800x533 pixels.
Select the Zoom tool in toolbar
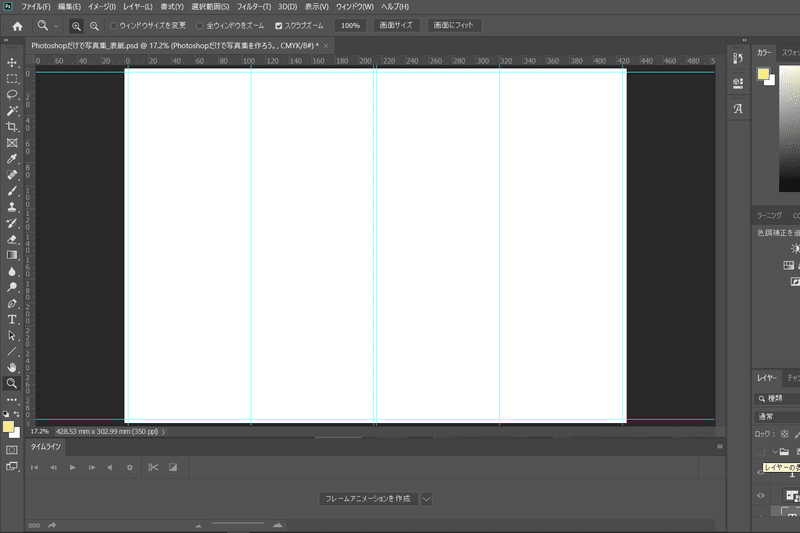point(12,383)
